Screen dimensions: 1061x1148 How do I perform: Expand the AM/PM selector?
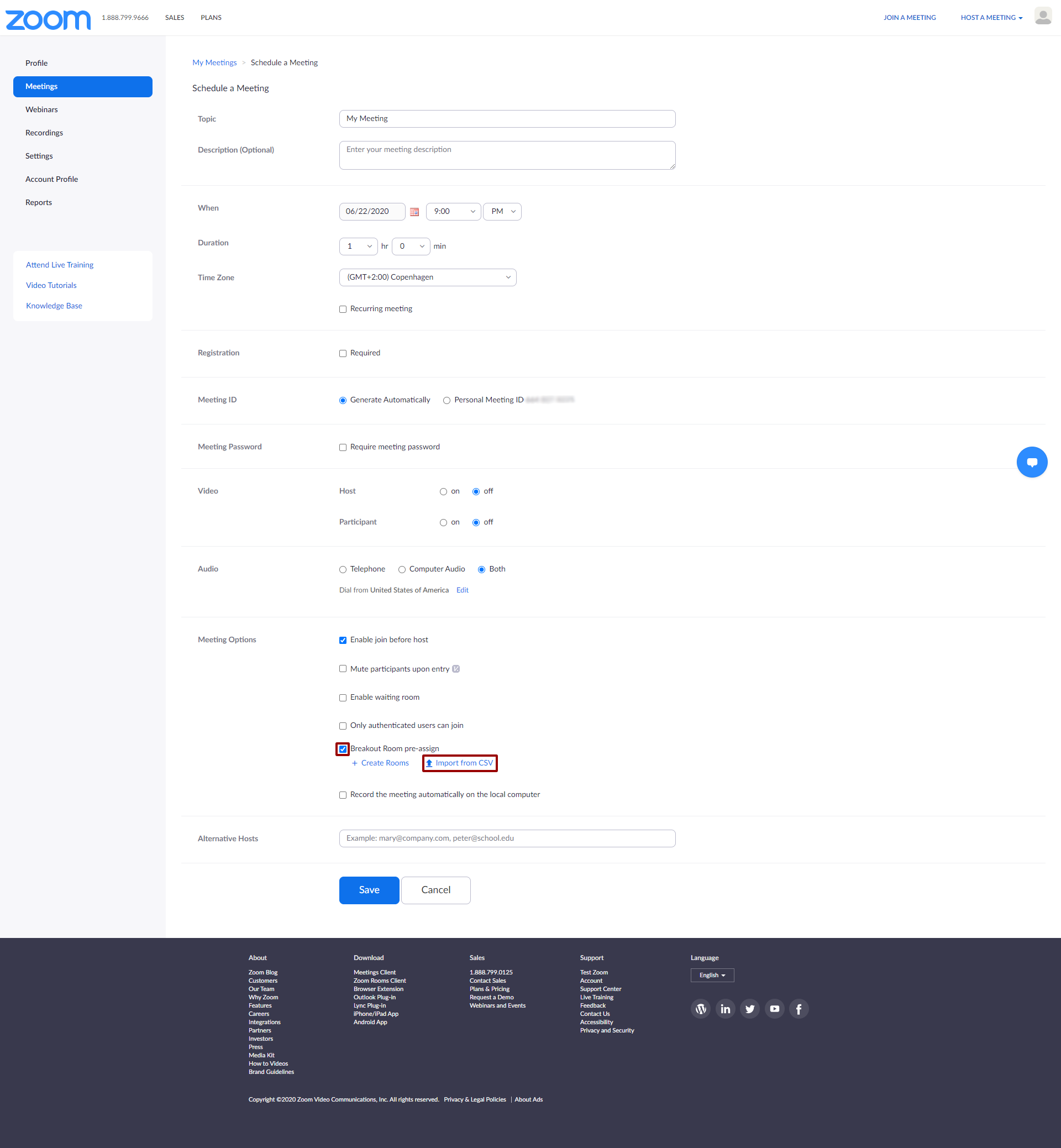(502, 212)
